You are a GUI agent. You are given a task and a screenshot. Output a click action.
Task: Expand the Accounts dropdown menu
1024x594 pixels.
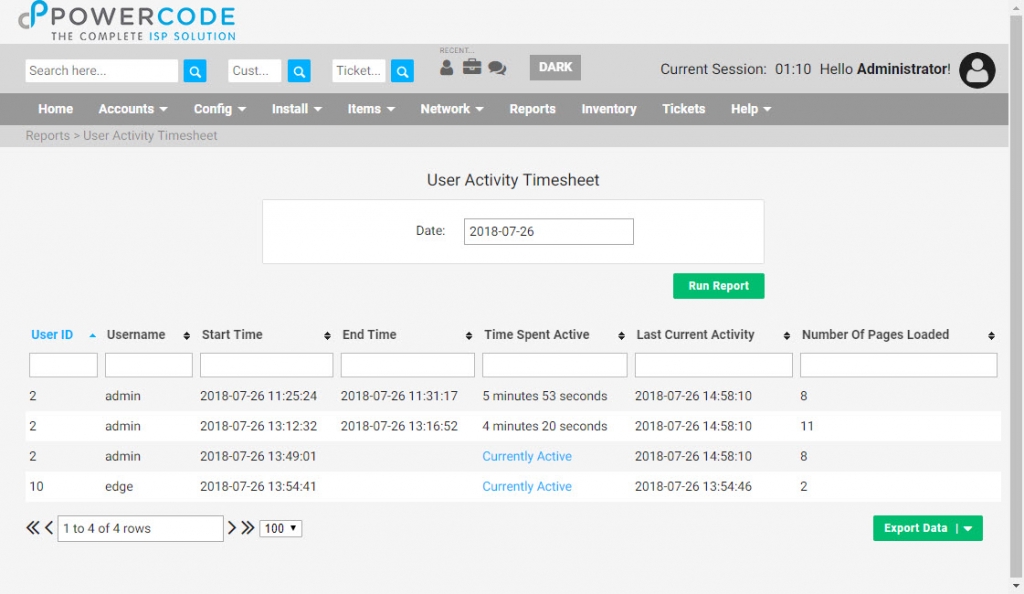tap(132, 109)
